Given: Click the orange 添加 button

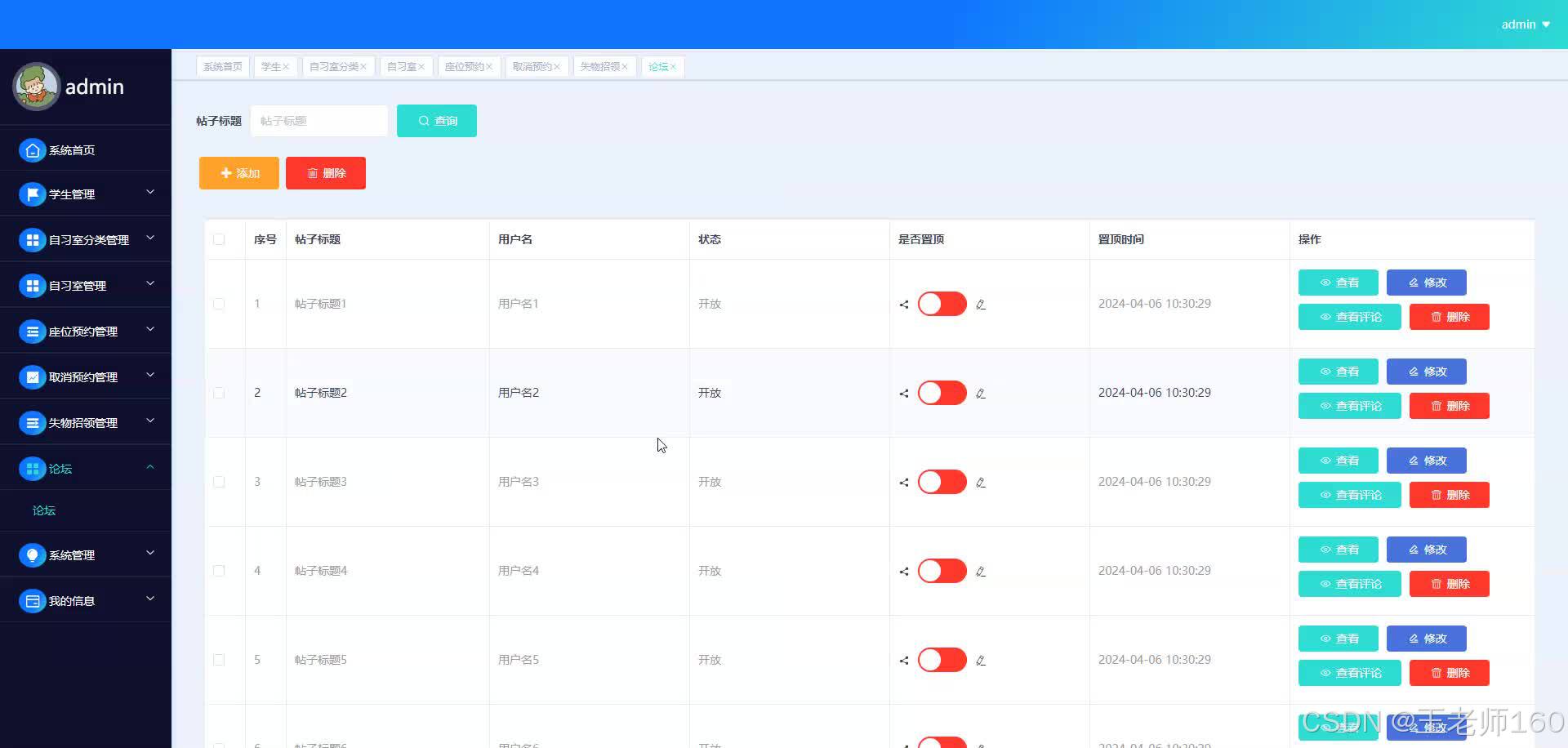Looking at the screenshot, I should point(239,173).
